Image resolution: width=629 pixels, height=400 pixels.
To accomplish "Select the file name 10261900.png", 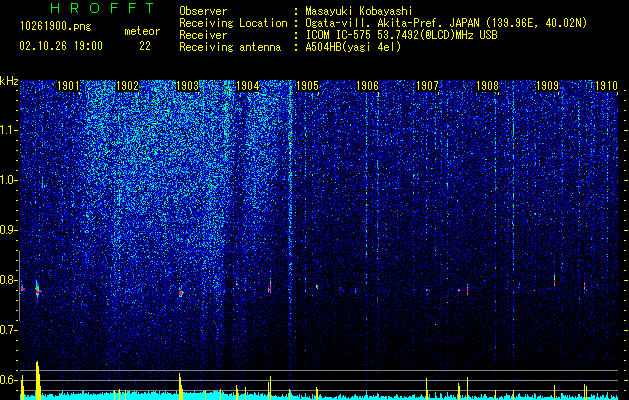I will [x=55, y=26].
